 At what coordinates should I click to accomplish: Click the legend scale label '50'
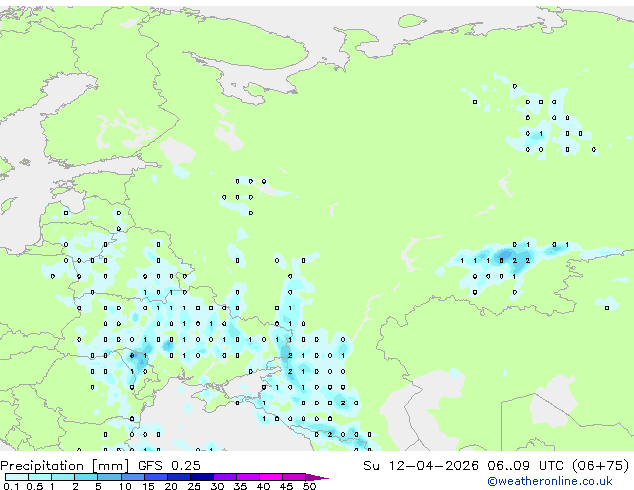point(309,486)
